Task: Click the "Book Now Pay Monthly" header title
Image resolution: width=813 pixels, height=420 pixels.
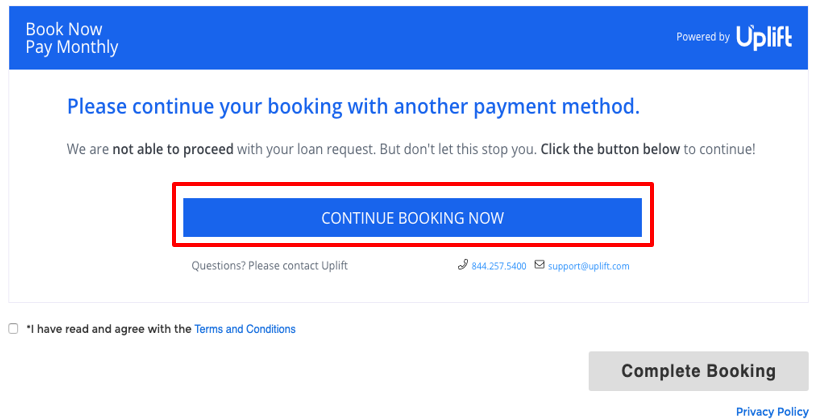Action: 72,38
